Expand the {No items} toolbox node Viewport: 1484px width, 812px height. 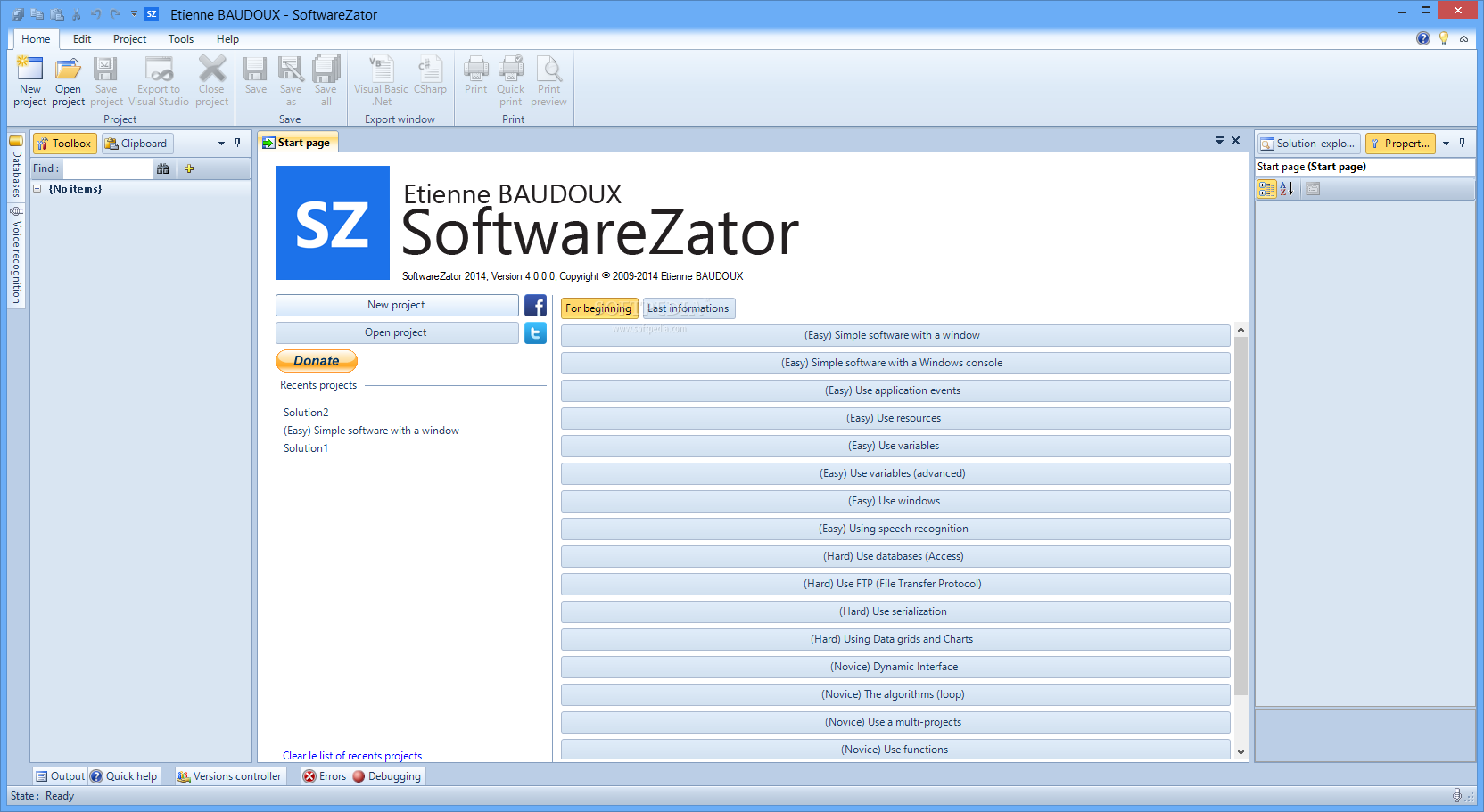pyautogui.click(x=37, y=189)
